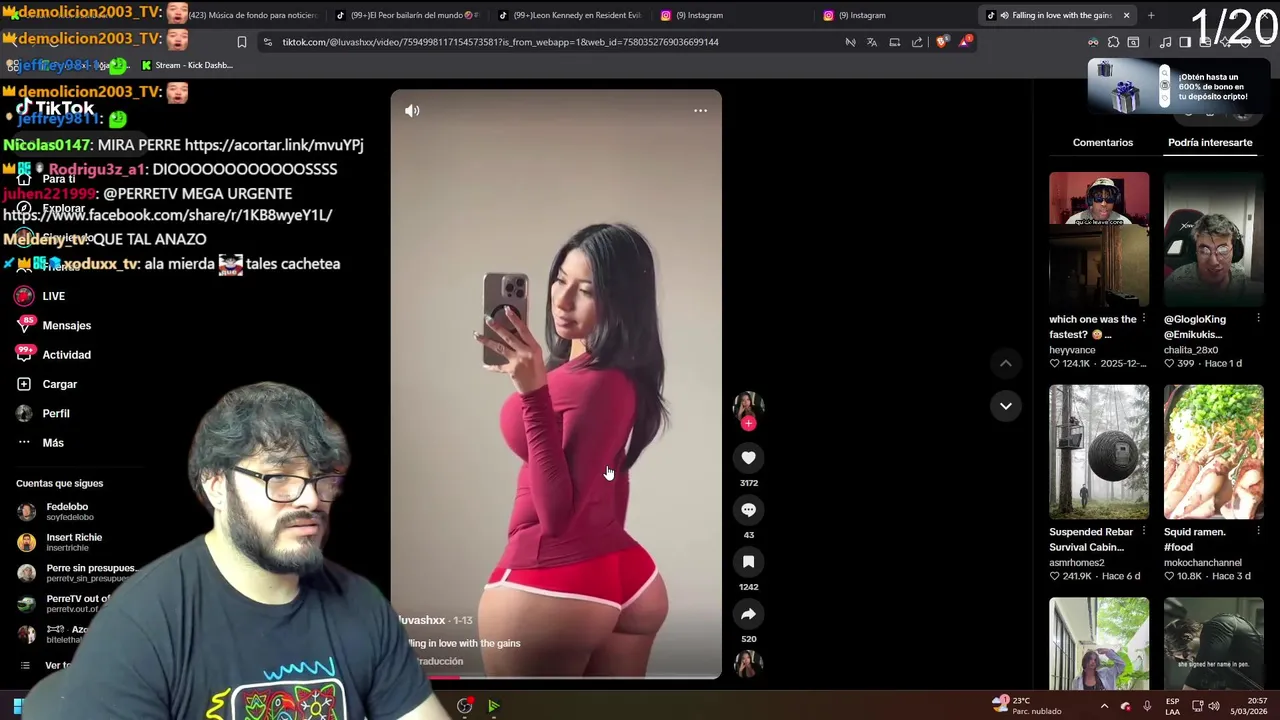
Task: Follow creator with red plus badge
Action: tap(748, 424)
